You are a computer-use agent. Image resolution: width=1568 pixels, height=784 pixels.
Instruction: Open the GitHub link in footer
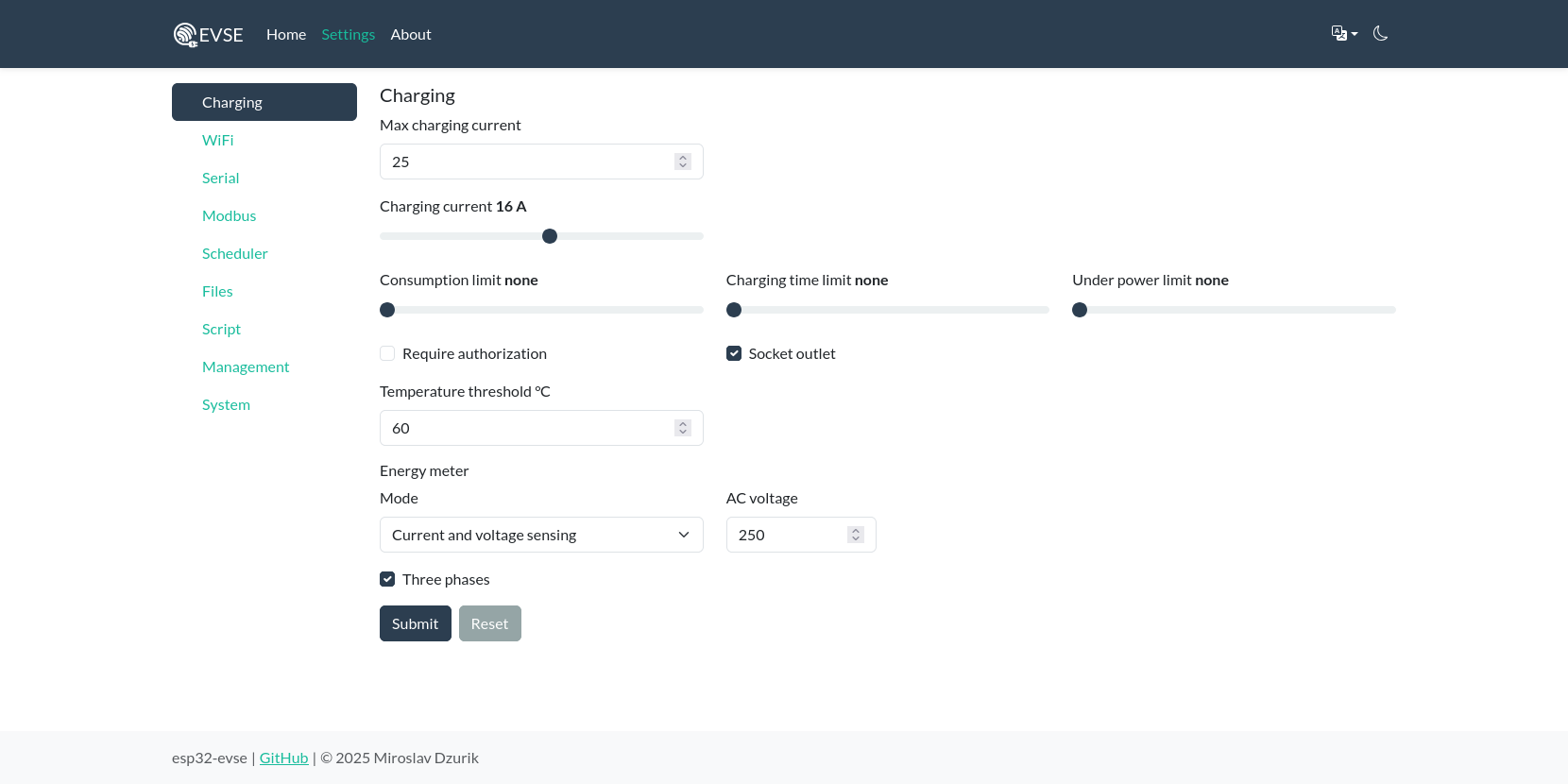(284, 758)
